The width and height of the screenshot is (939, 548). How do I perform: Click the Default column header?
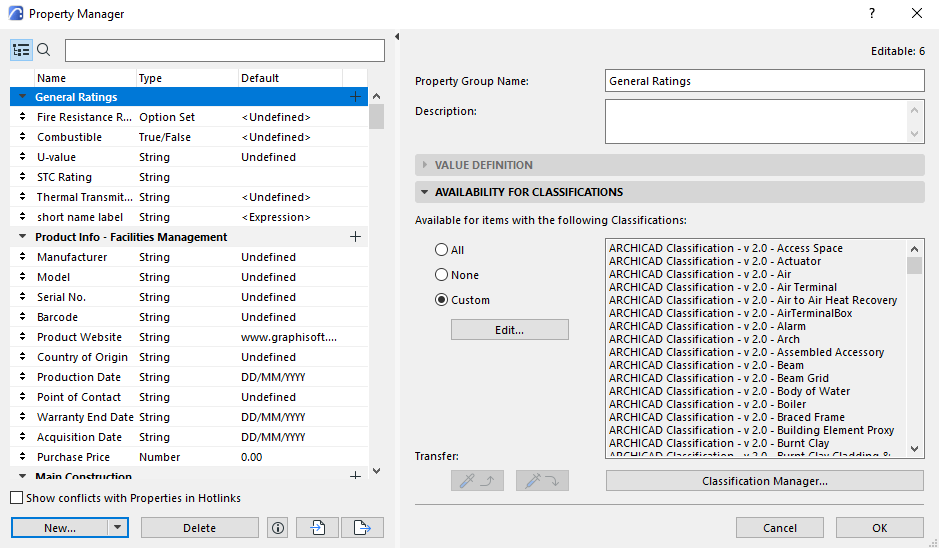[290, 78]
